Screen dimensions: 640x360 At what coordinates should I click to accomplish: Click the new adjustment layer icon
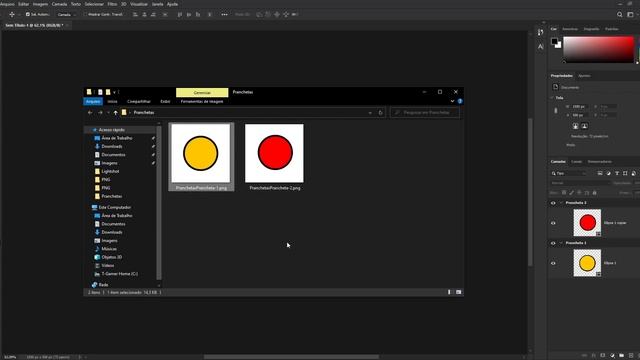pyautogui.click(x=612, y=356)
